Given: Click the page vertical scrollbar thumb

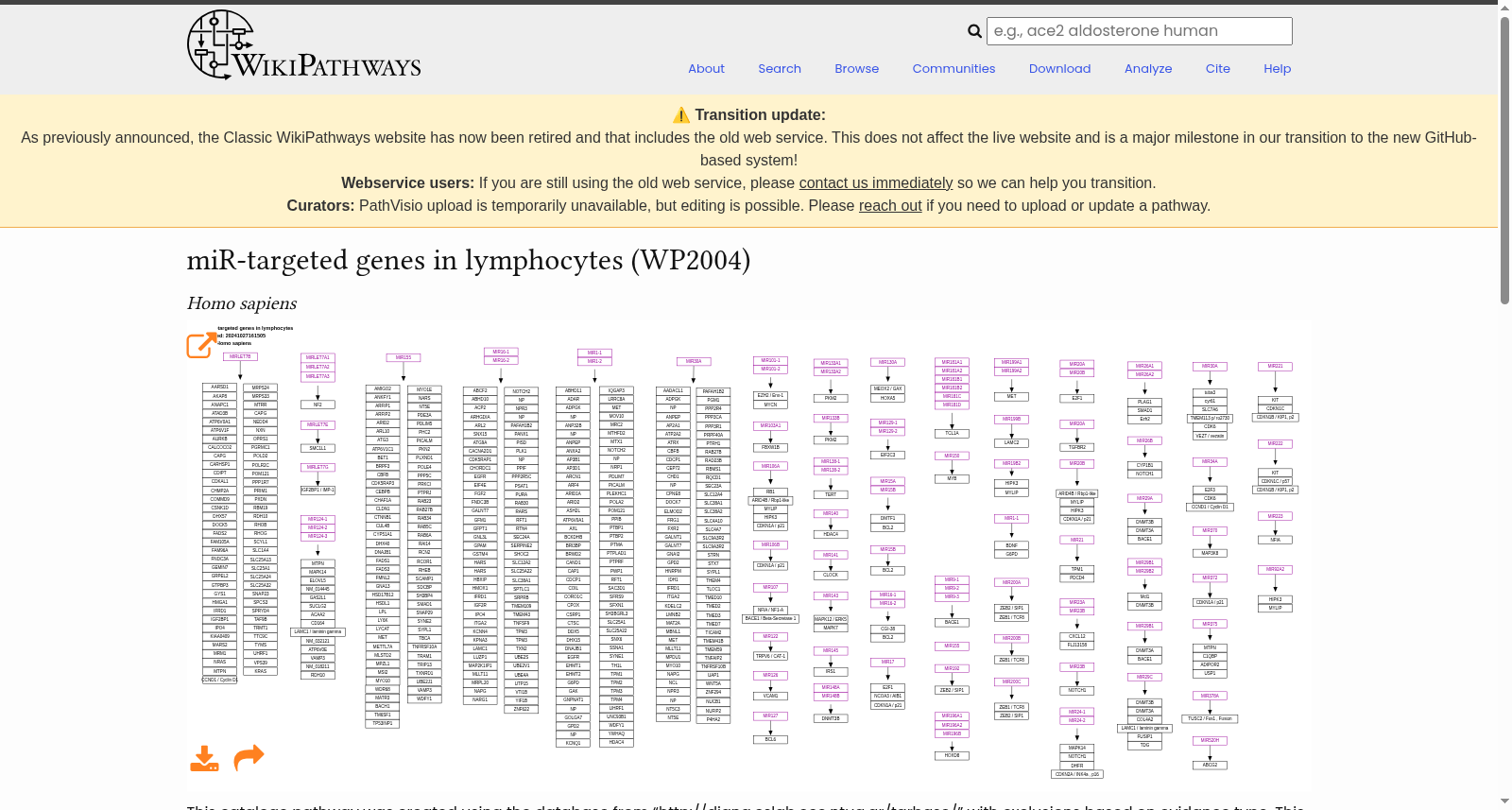Looking at the screenshot, I should click(x=1504, y=161).
